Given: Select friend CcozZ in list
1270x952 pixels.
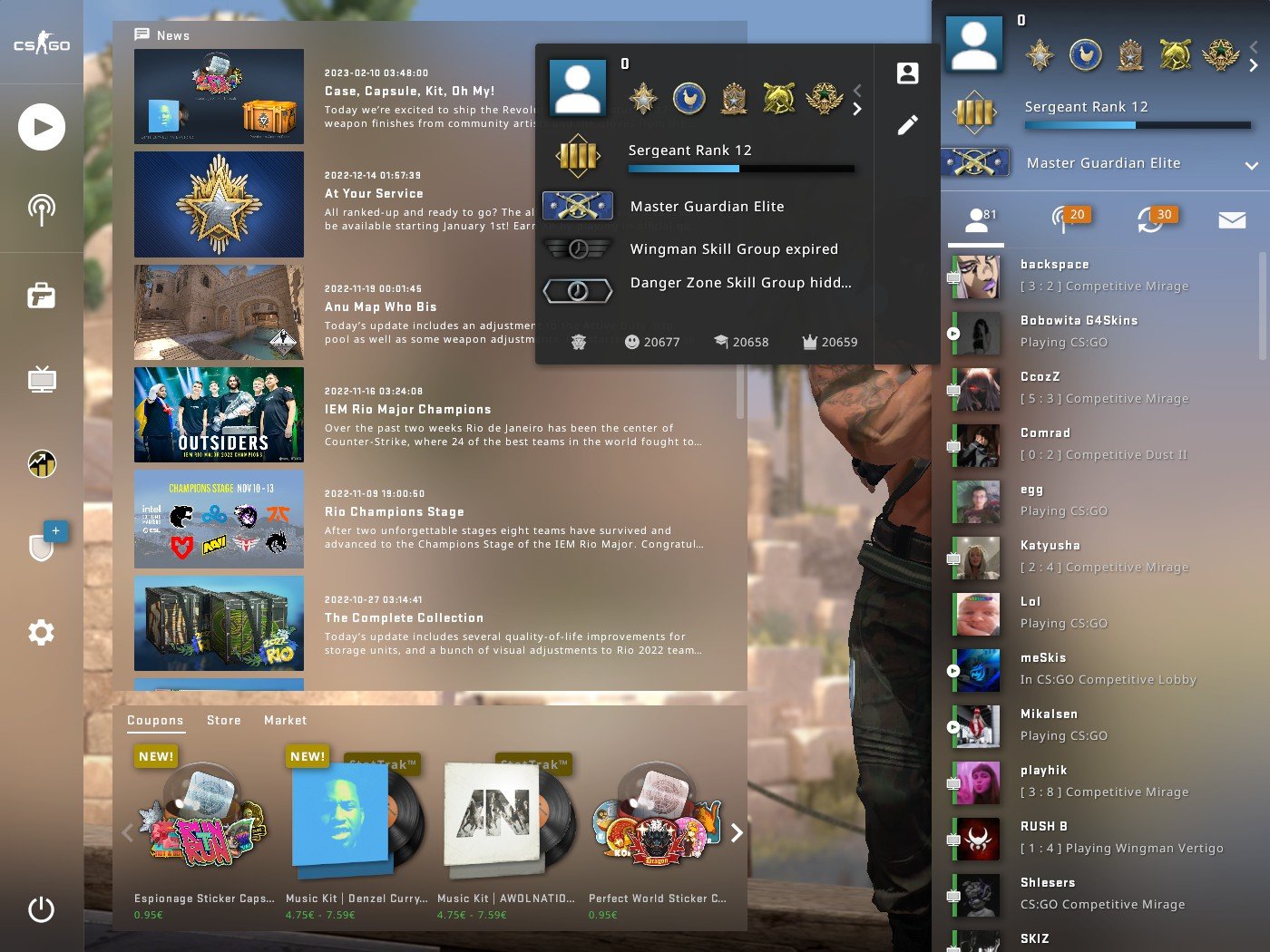Looking at the screenshot, I should pos(1099,389).
